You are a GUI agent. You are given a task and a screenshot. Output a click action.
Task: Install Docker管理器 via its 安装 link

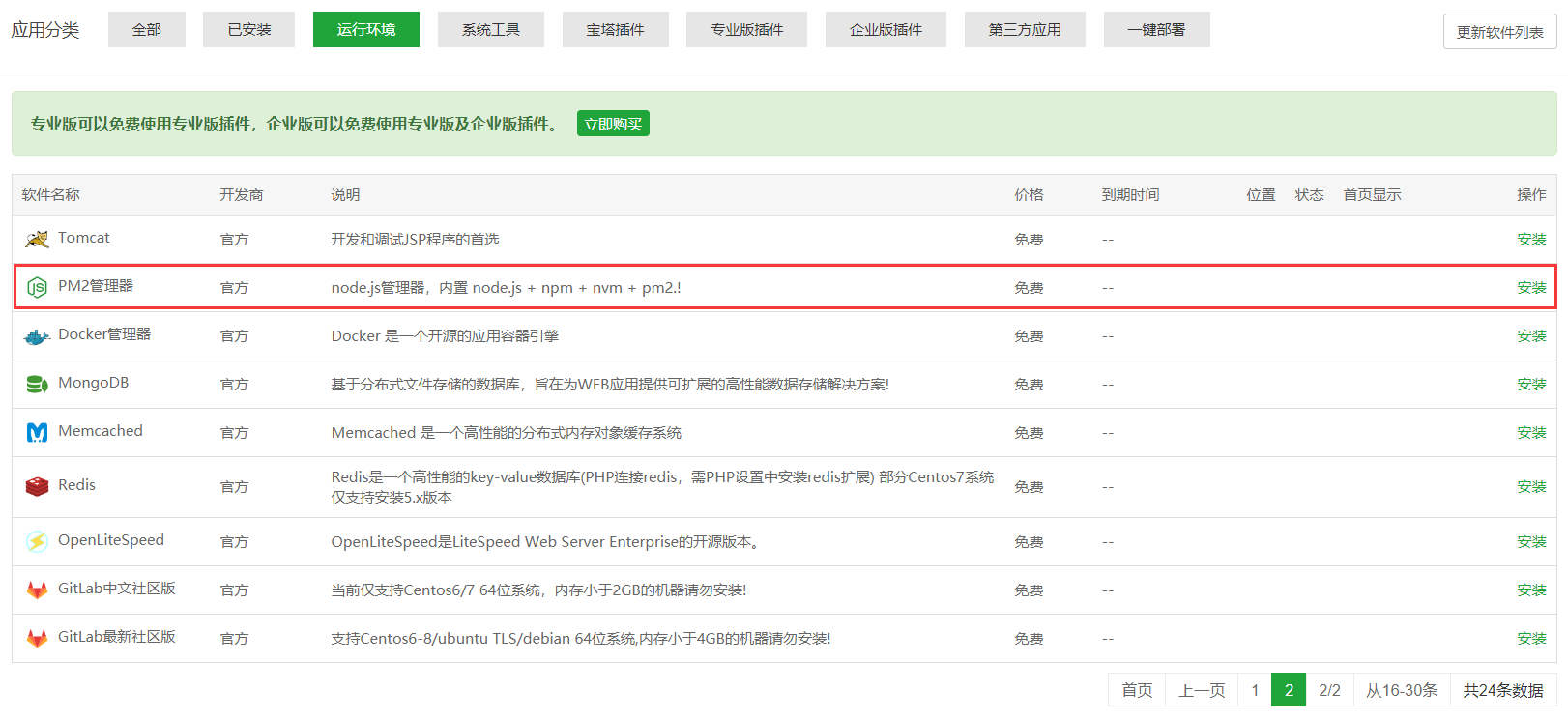pos(1531,335)
